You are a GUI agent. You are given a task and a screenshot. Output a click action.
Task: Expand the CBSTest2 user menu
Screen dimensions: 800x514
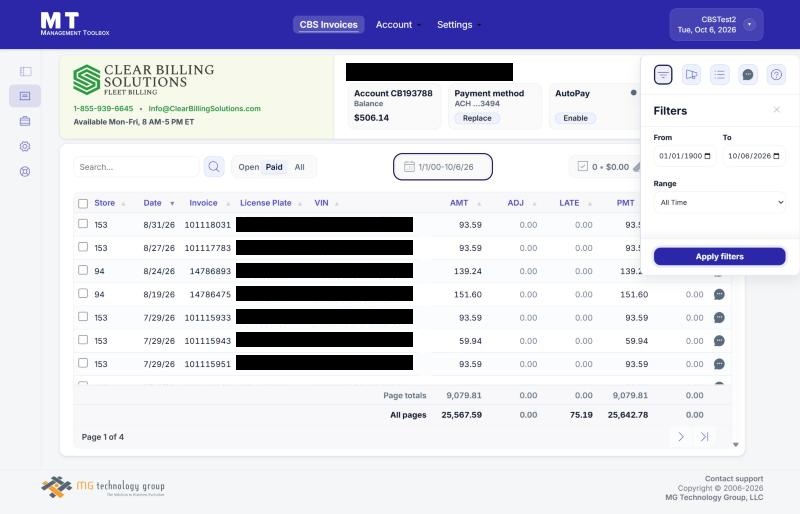716,25
